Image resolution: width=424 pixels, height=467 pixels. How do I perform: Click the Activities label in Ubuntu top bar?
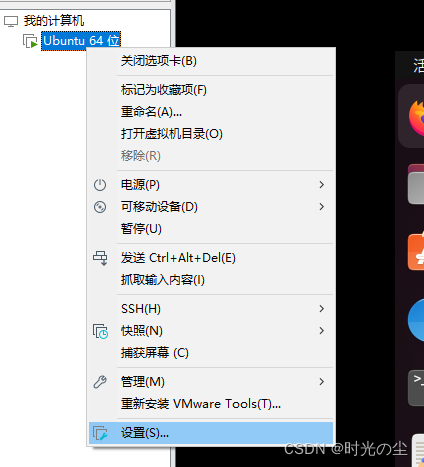click(x=419, y=65)
